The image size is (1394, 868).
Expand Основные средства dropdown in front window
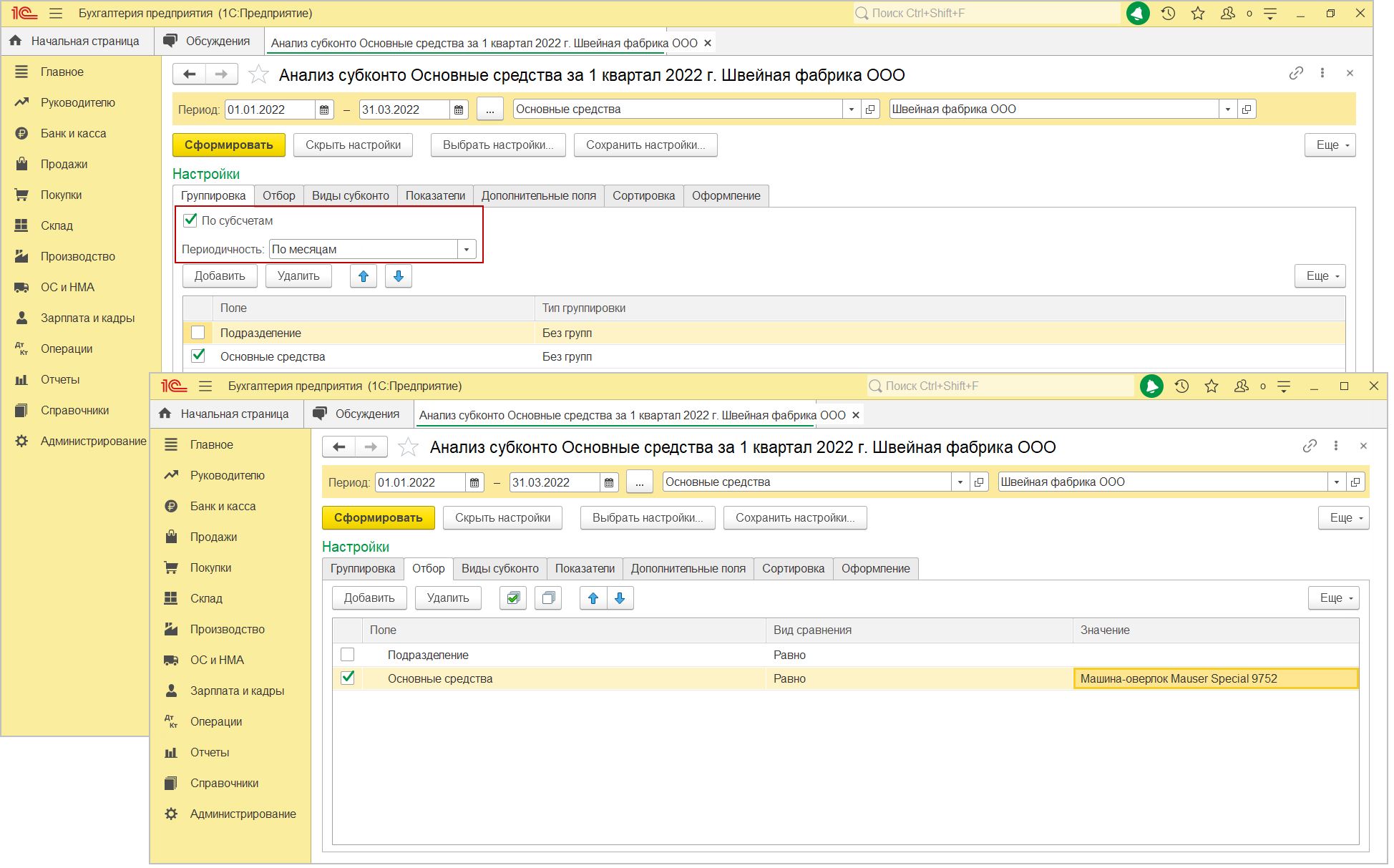coord(960,482)
